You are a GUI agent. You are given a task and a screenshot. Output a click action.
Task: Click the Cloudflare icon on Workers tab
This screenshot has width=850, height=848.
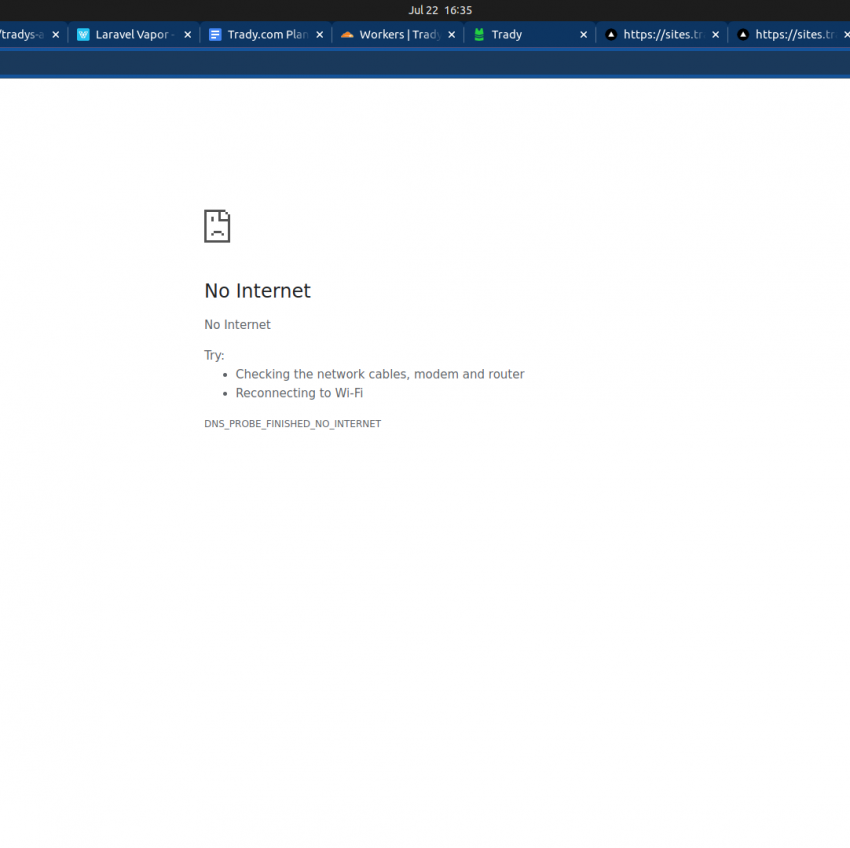point(347,35)
